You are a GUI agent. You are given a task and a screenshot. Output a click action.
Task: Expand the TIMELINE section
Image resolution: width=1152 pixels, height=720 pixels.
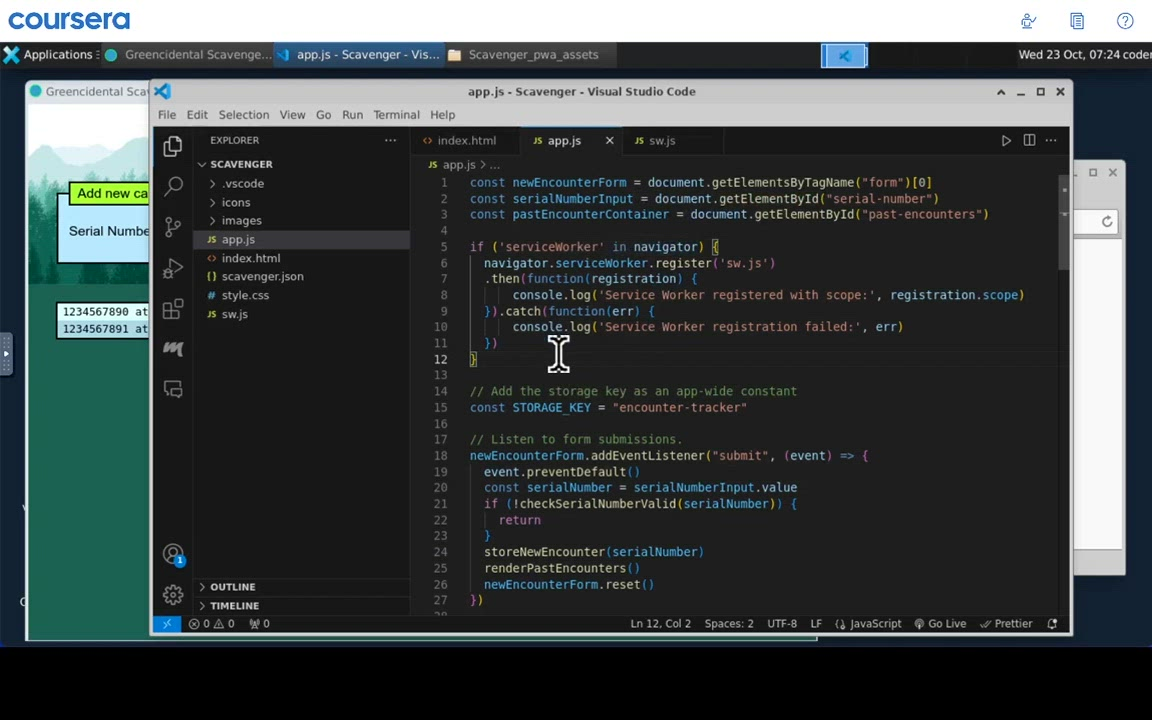pos(234,606)
